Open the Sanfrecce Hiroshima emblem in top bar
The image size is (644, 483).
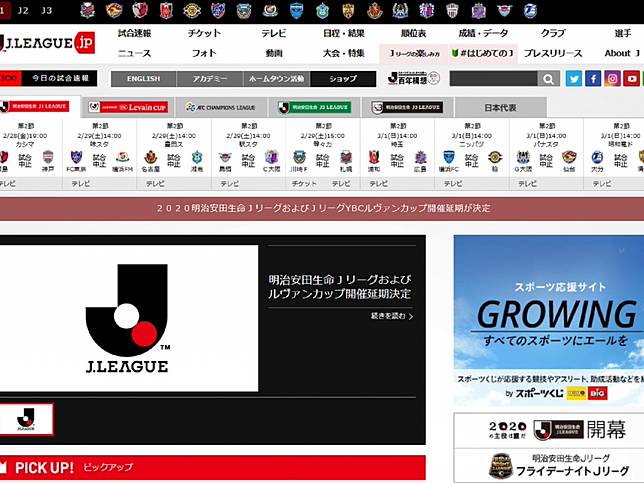point(478,11)
